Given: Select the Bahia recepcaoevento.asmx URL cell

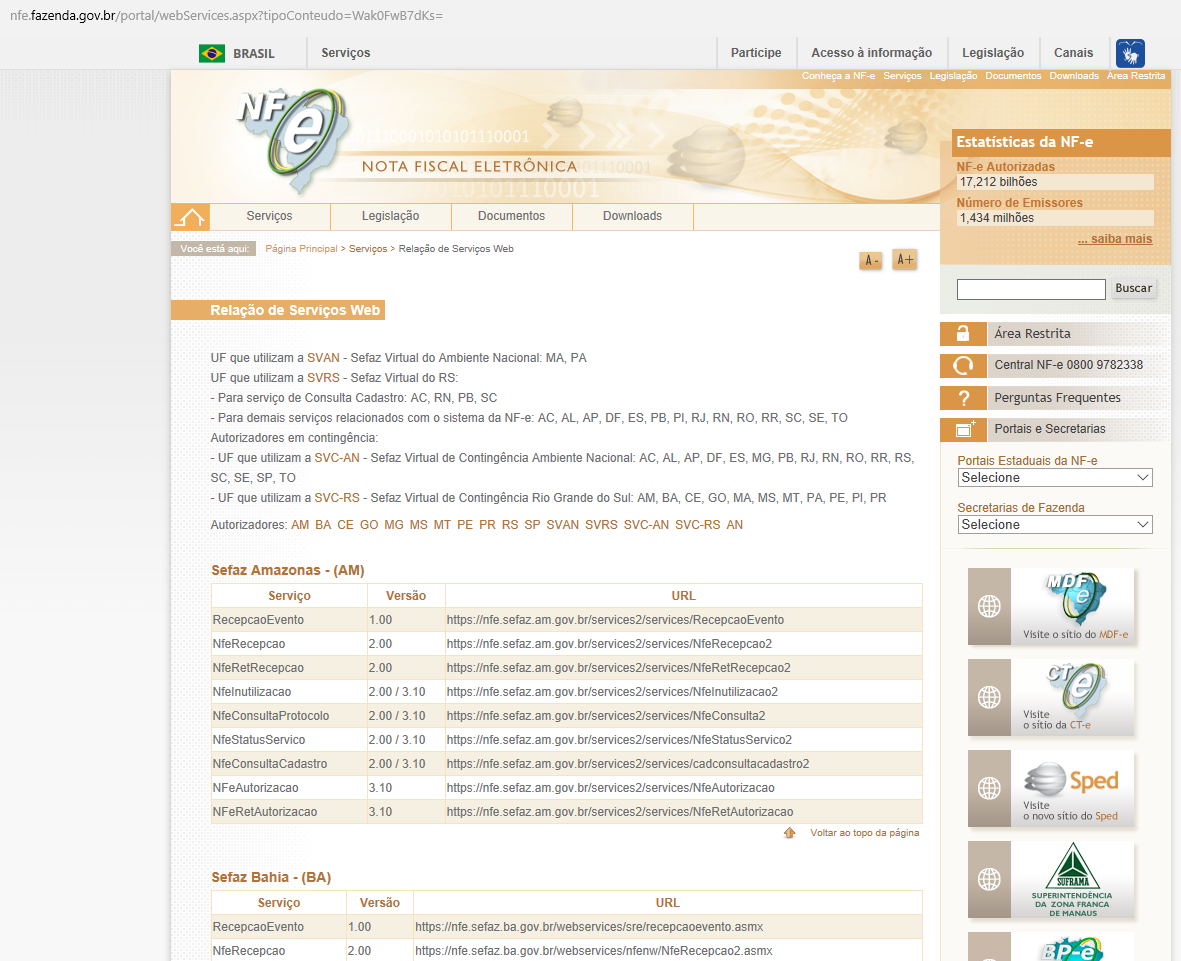Looking at the screenshot, I should [668, 926].
